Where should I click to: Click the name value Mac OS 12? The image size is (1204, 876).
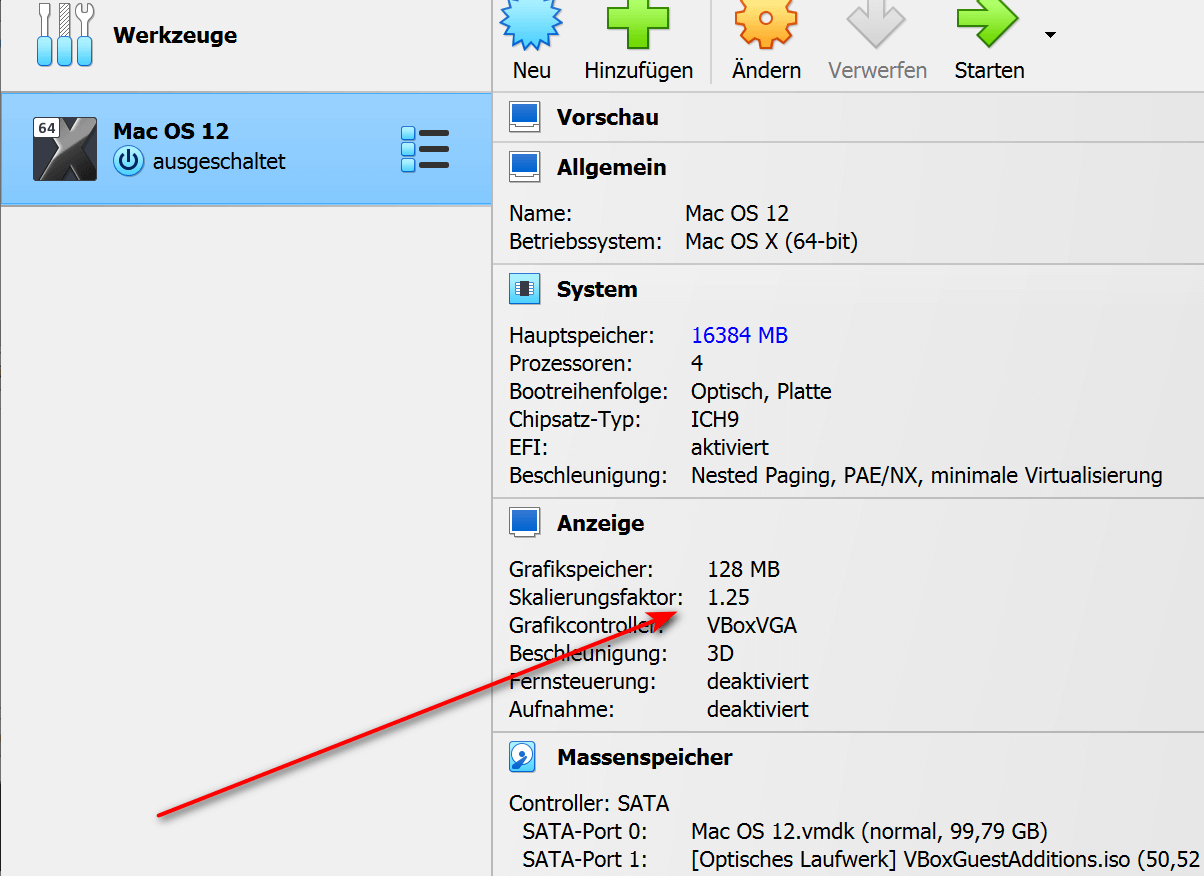point(737,213)
